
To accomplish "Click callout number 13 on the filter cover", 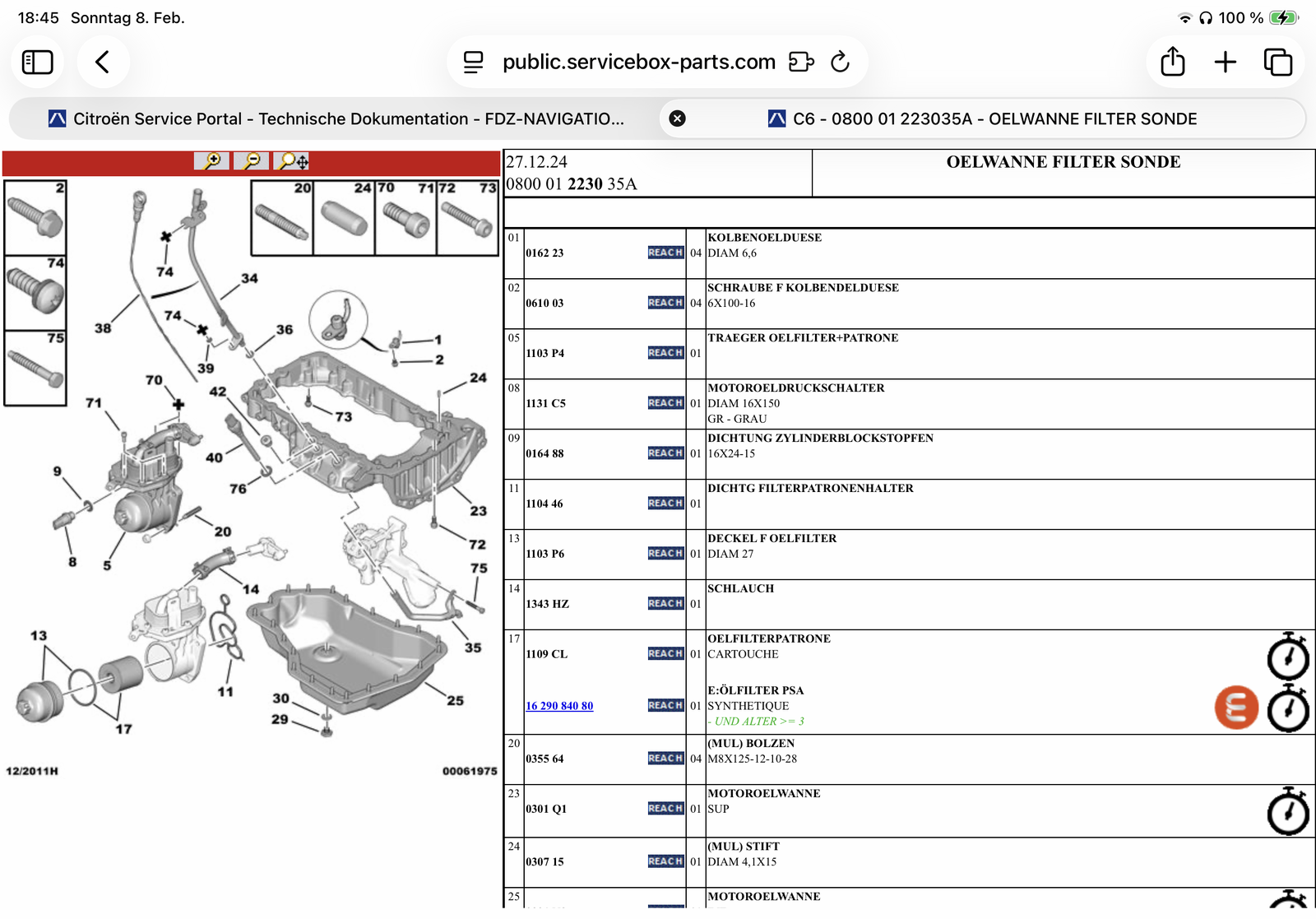I will (x=39, y=636).
